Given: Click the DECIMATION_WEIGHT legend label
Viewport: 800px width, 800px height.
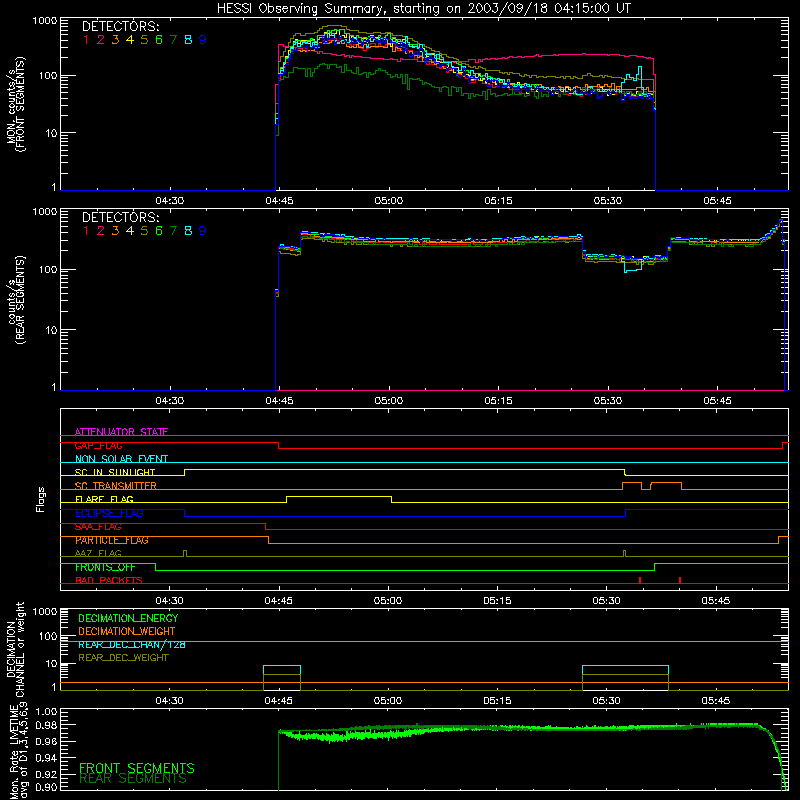Looking at the screenshot, I should (127, 631).
